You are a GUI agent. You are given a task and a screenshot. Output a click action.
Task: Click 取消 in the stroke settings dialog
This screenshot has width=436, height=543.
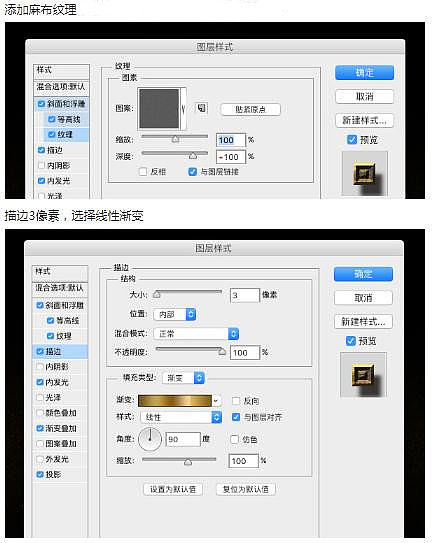[363, 298]
